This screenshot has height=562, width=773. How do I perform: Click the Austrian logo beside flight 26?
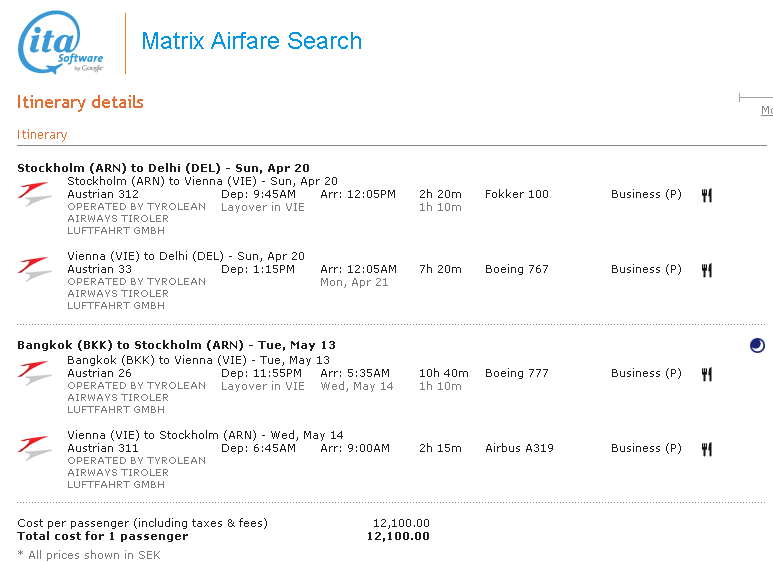pos(35,373)
